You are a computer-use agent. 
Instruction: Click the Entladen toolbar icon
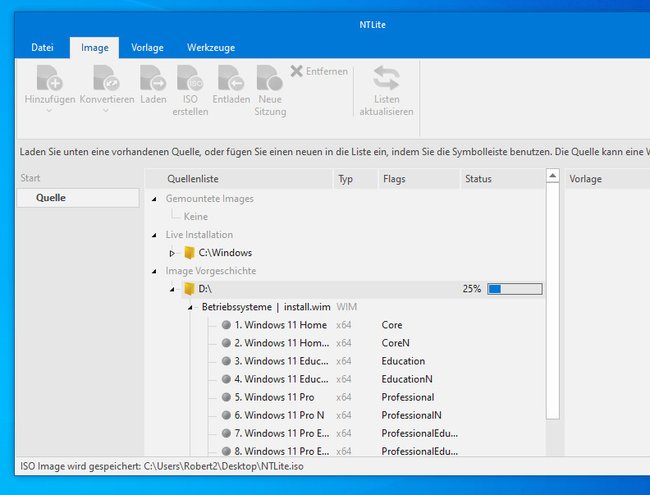tap(231, 78)
